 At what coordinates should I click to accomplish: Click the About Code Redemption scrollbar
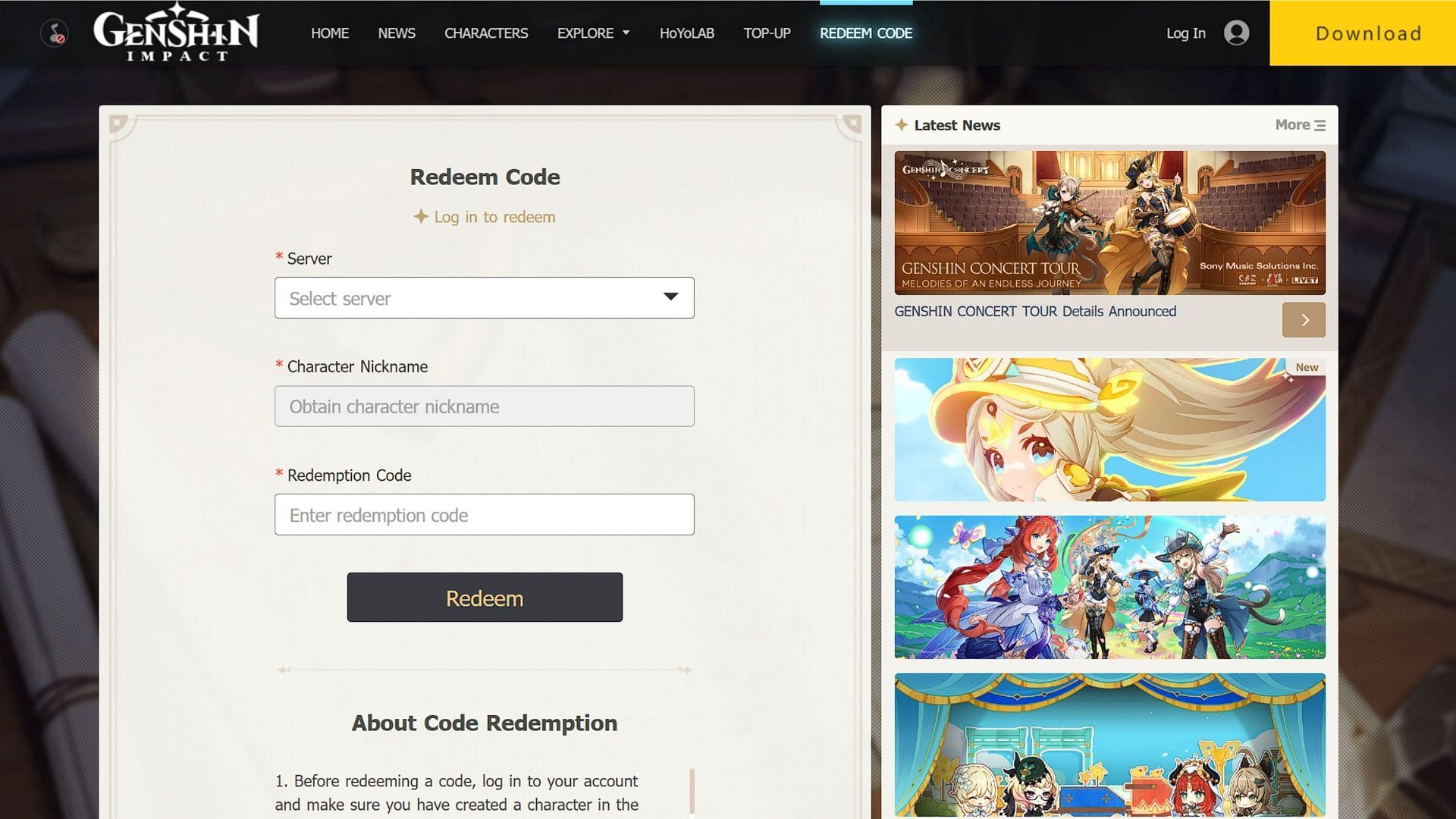tap(692, 791)
